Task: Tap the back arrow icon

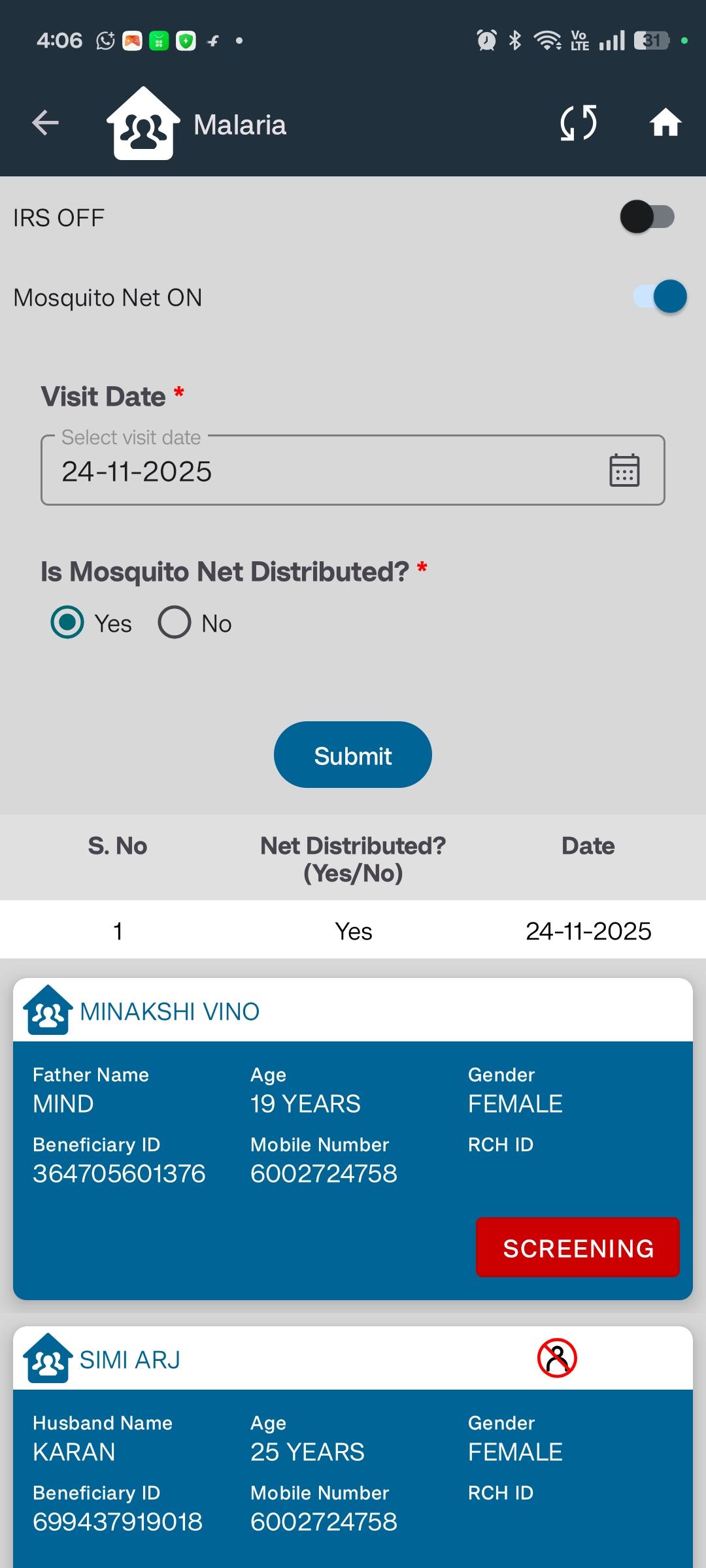Action: pos(45,123)
